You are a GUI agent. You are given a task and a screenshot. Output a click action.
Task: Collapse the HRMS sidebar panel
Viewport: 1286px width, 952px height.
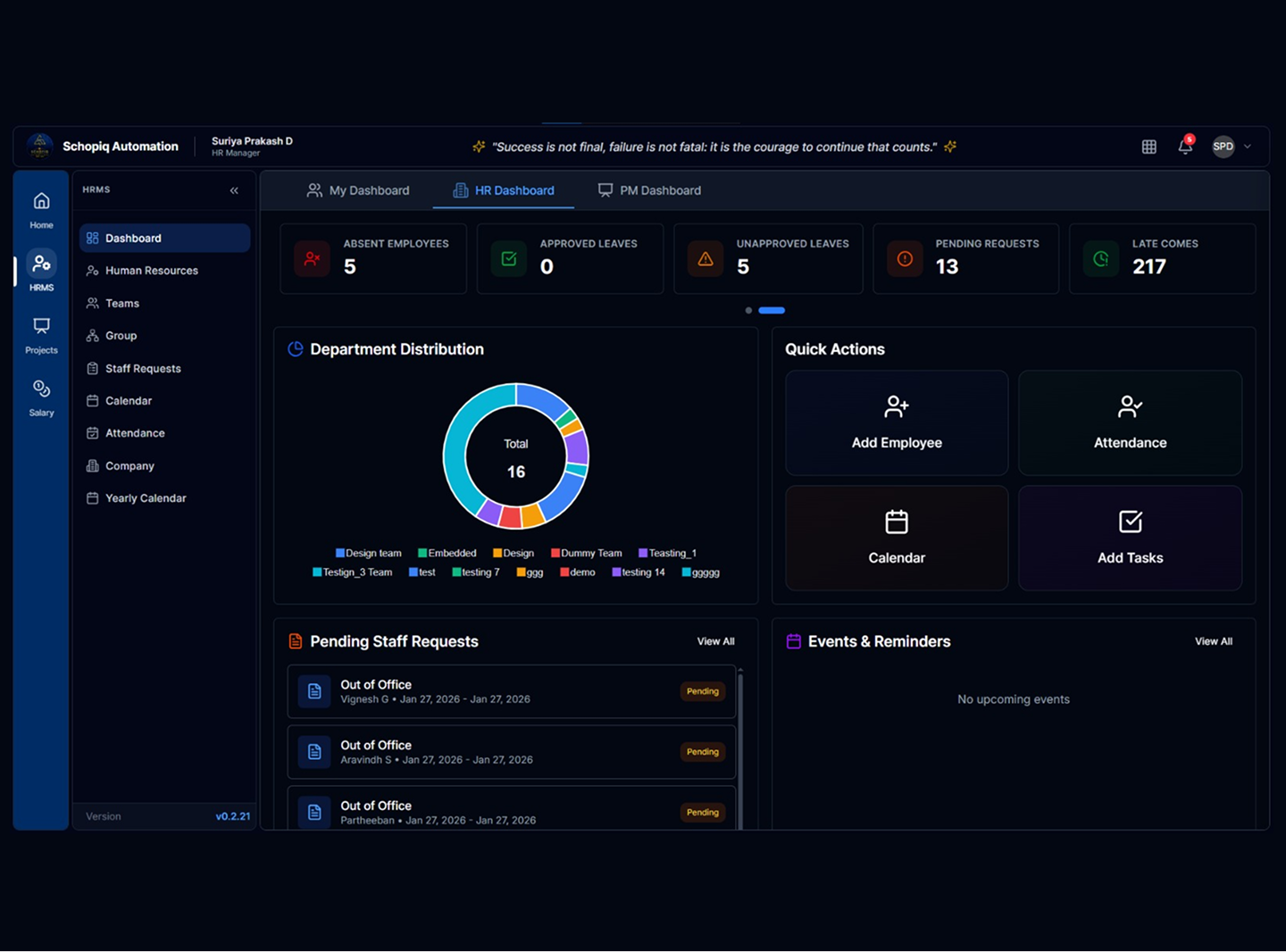point(234,190)
